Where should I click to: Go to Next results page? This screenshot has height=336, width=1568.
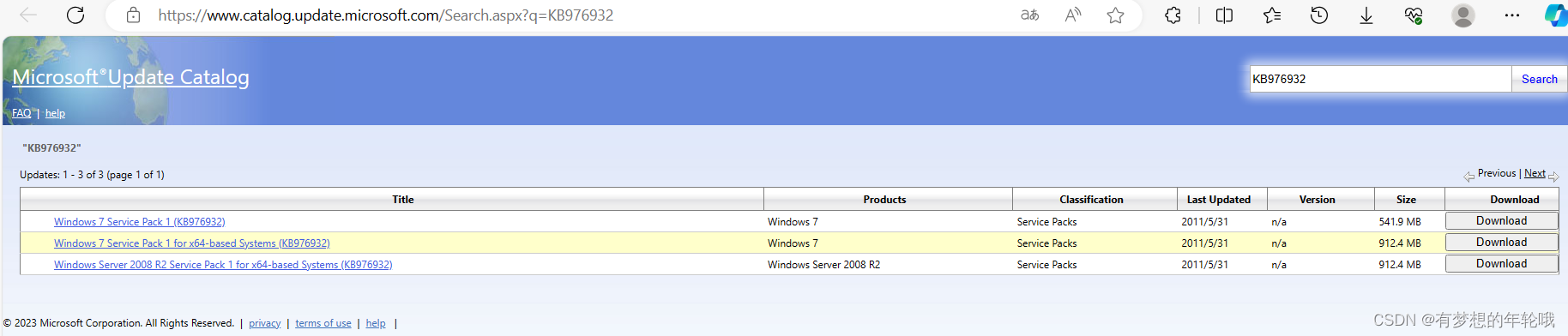click(x=1535, y=173)
